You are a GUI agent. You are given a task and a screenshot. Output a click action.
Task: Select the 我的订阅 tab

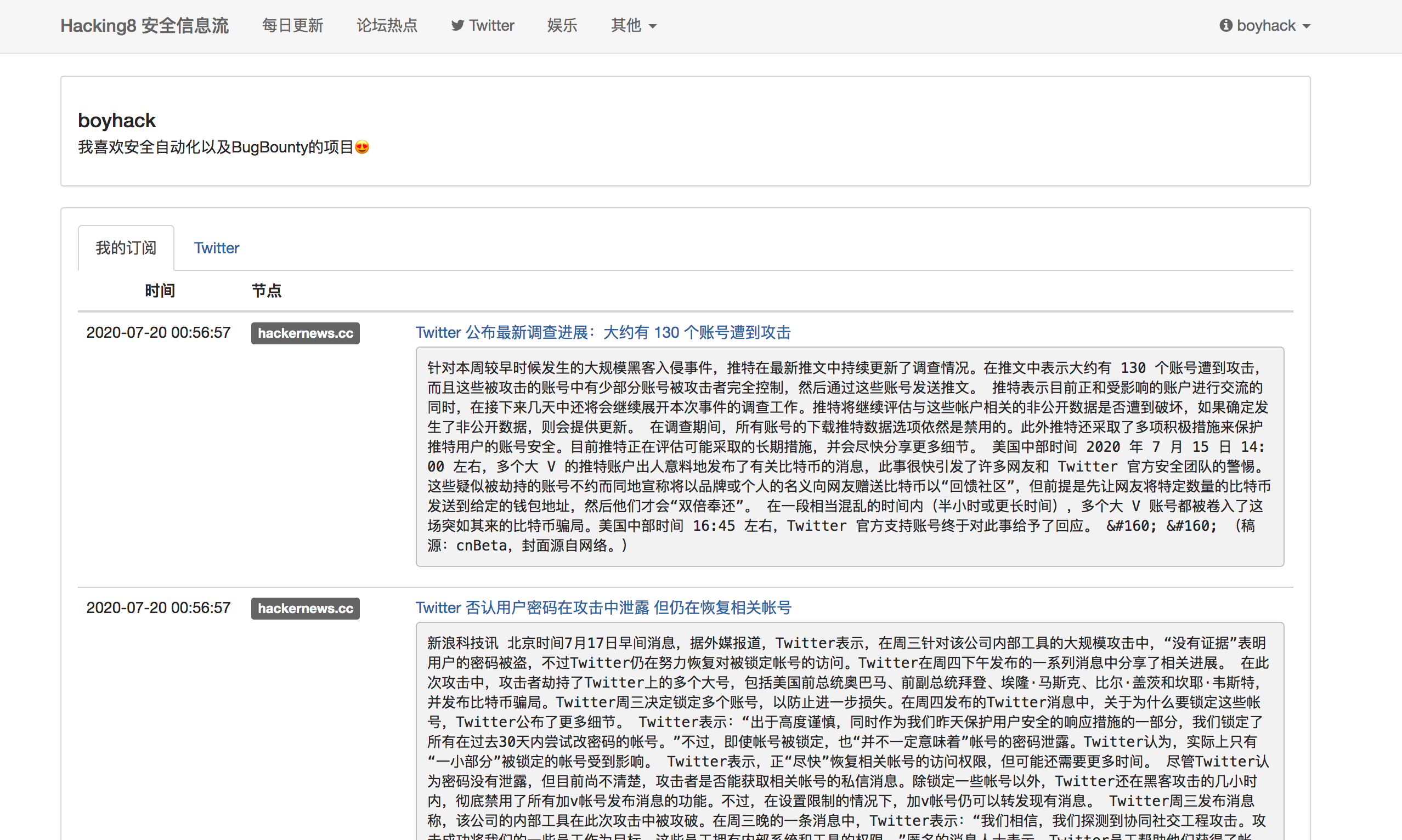pyautogui.click(x=126, y=248)
